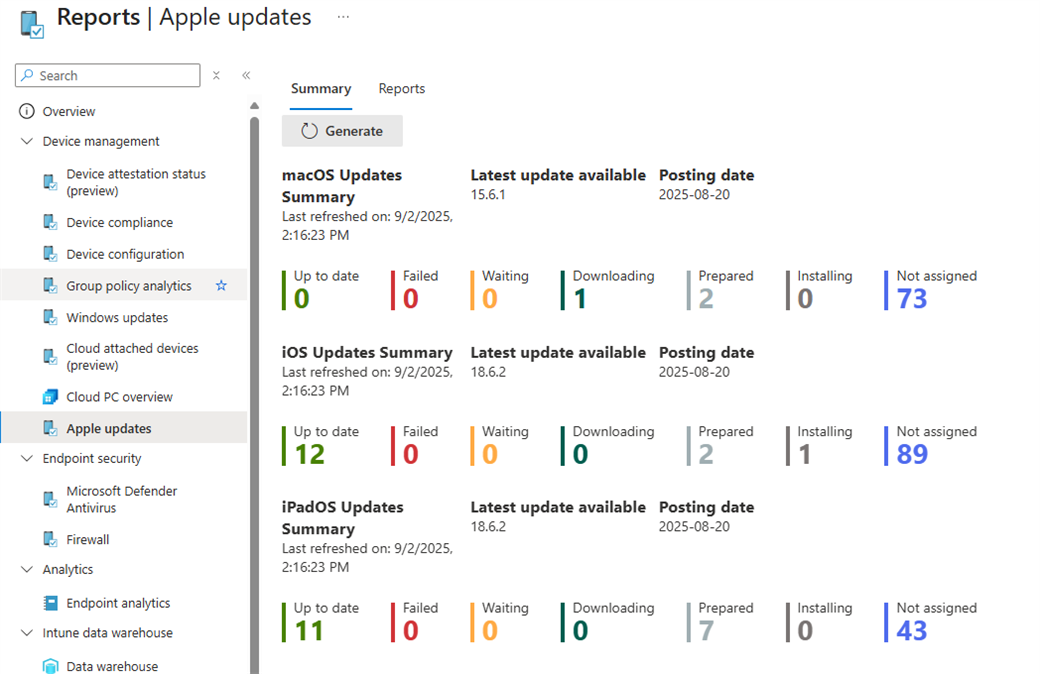
Task: Open Device configuration report
Action: (125, 254)
